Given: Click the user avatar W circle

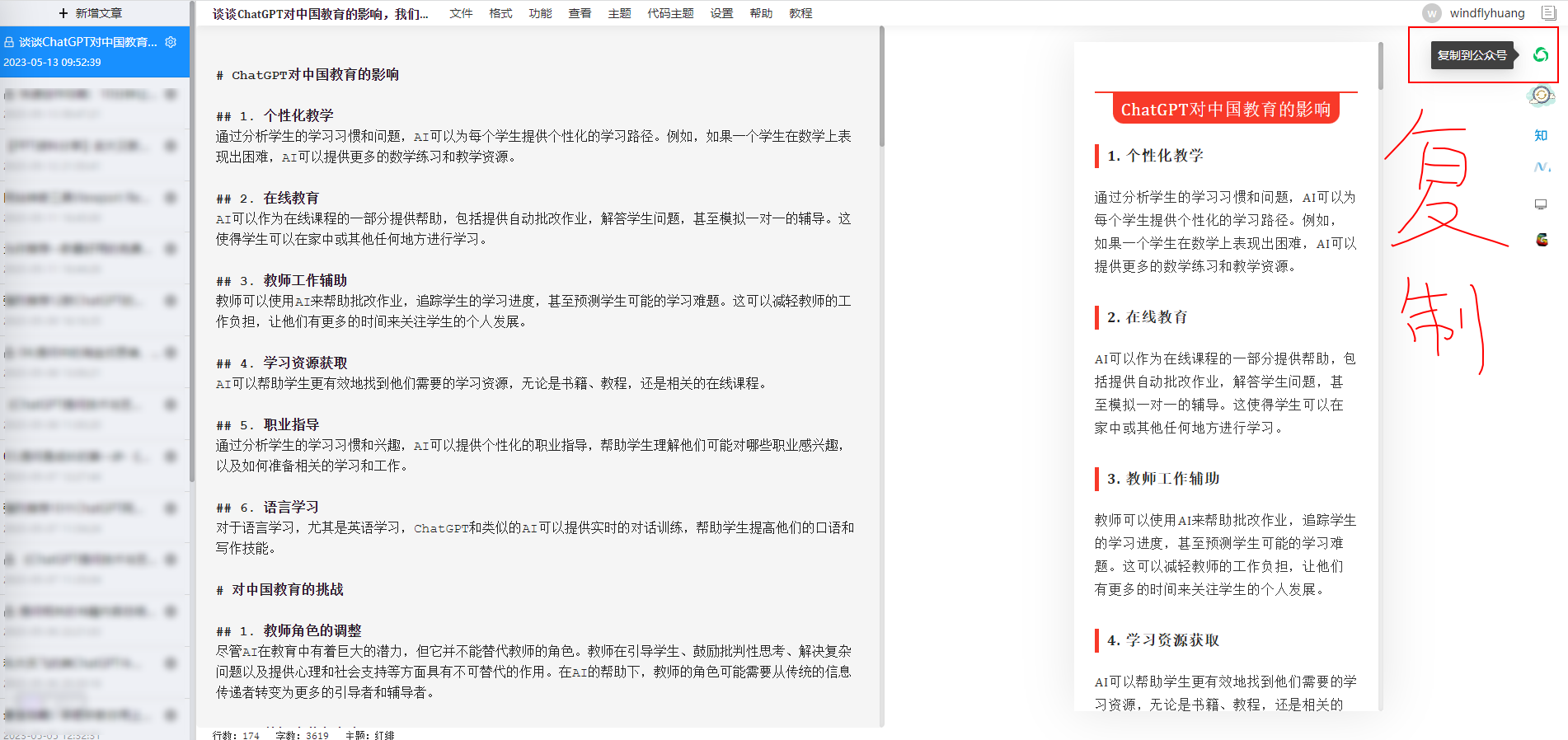Looking at the screenshot, I should (x=1432, y=13).
